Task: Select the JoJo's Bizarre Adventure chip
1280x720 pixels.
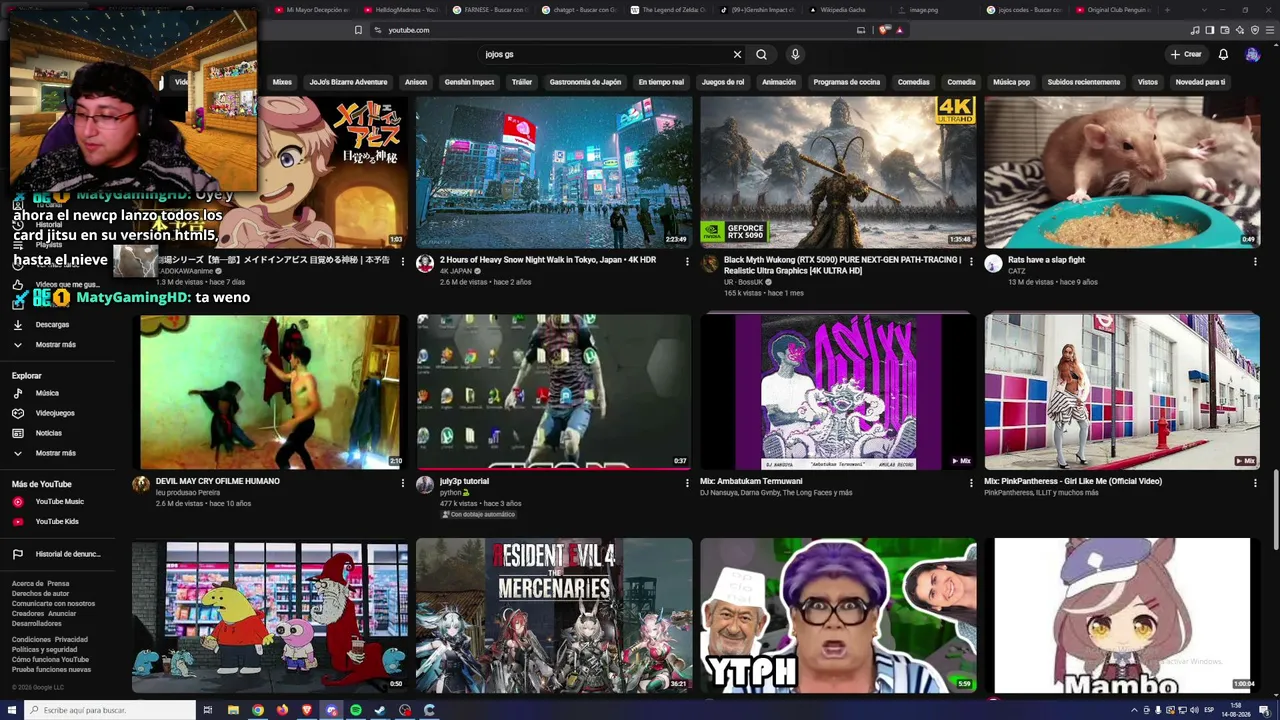Action: tap(348, 82)
